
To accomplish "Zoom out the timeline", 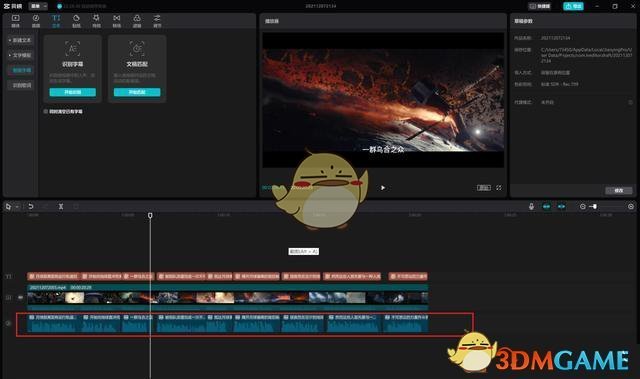I will [x=582, y=206].
